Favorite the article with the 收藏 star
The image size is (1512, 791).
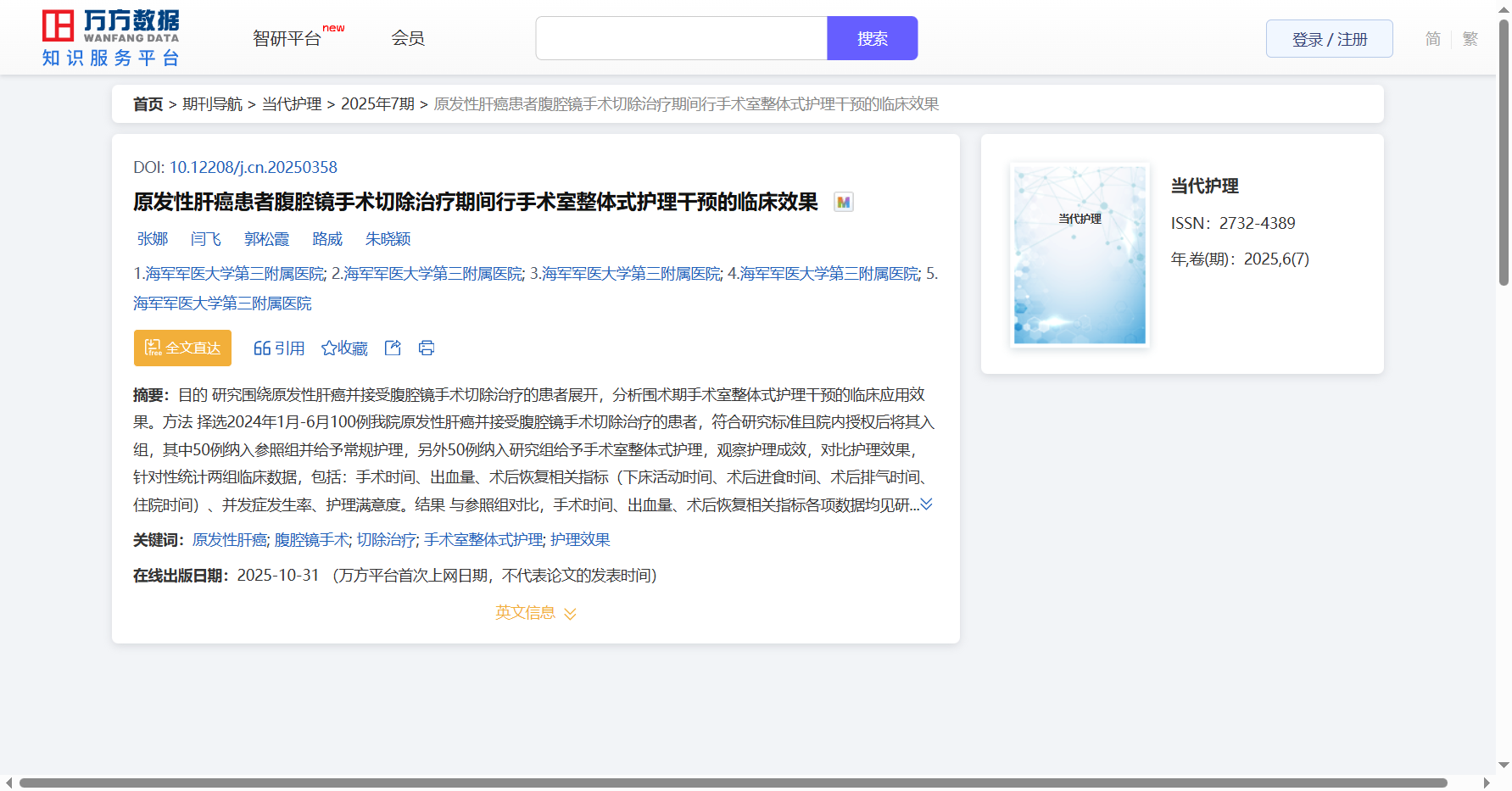[x=344, y=348]
